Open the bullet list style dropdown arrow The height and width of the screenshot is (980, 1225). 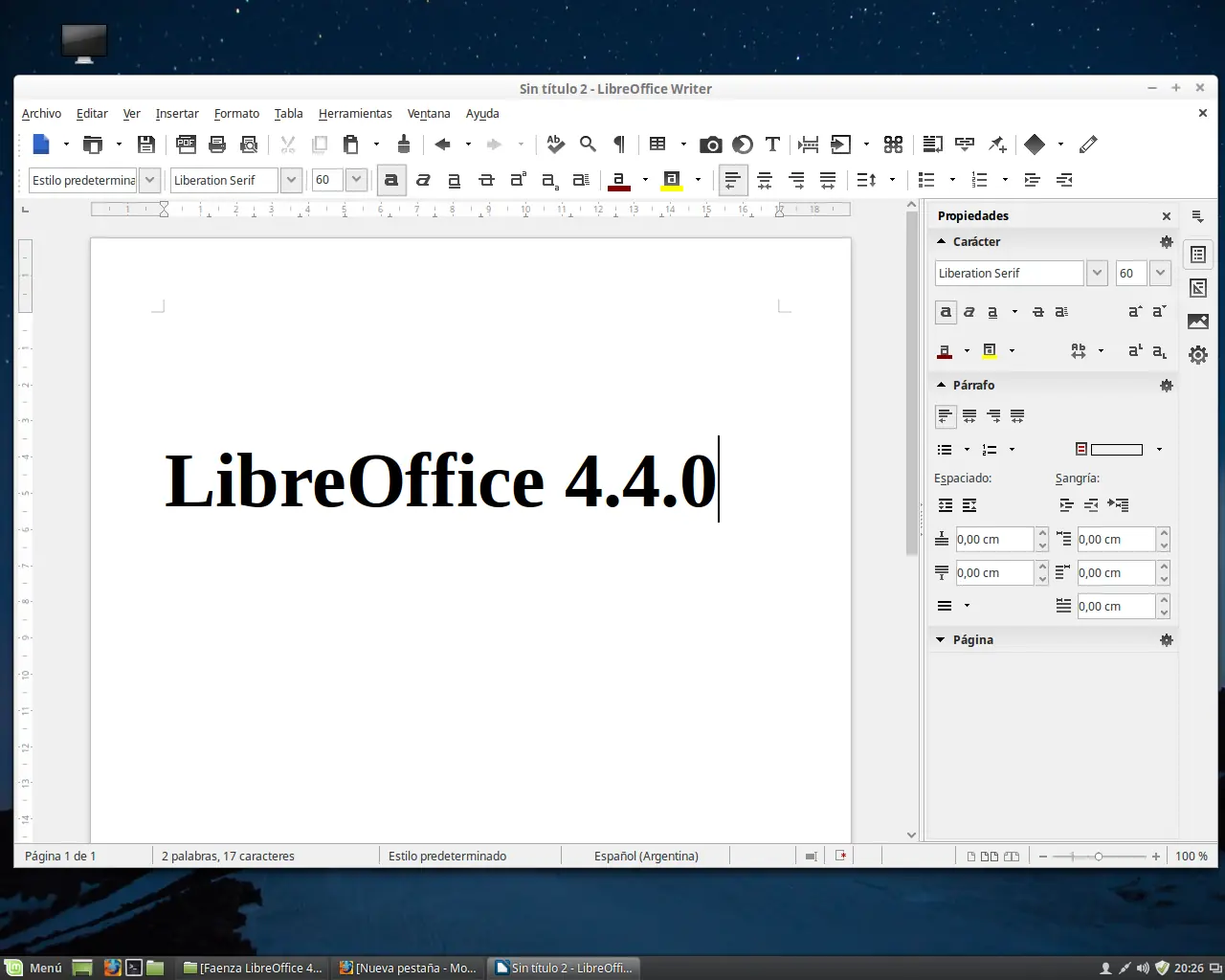(952, 180)
